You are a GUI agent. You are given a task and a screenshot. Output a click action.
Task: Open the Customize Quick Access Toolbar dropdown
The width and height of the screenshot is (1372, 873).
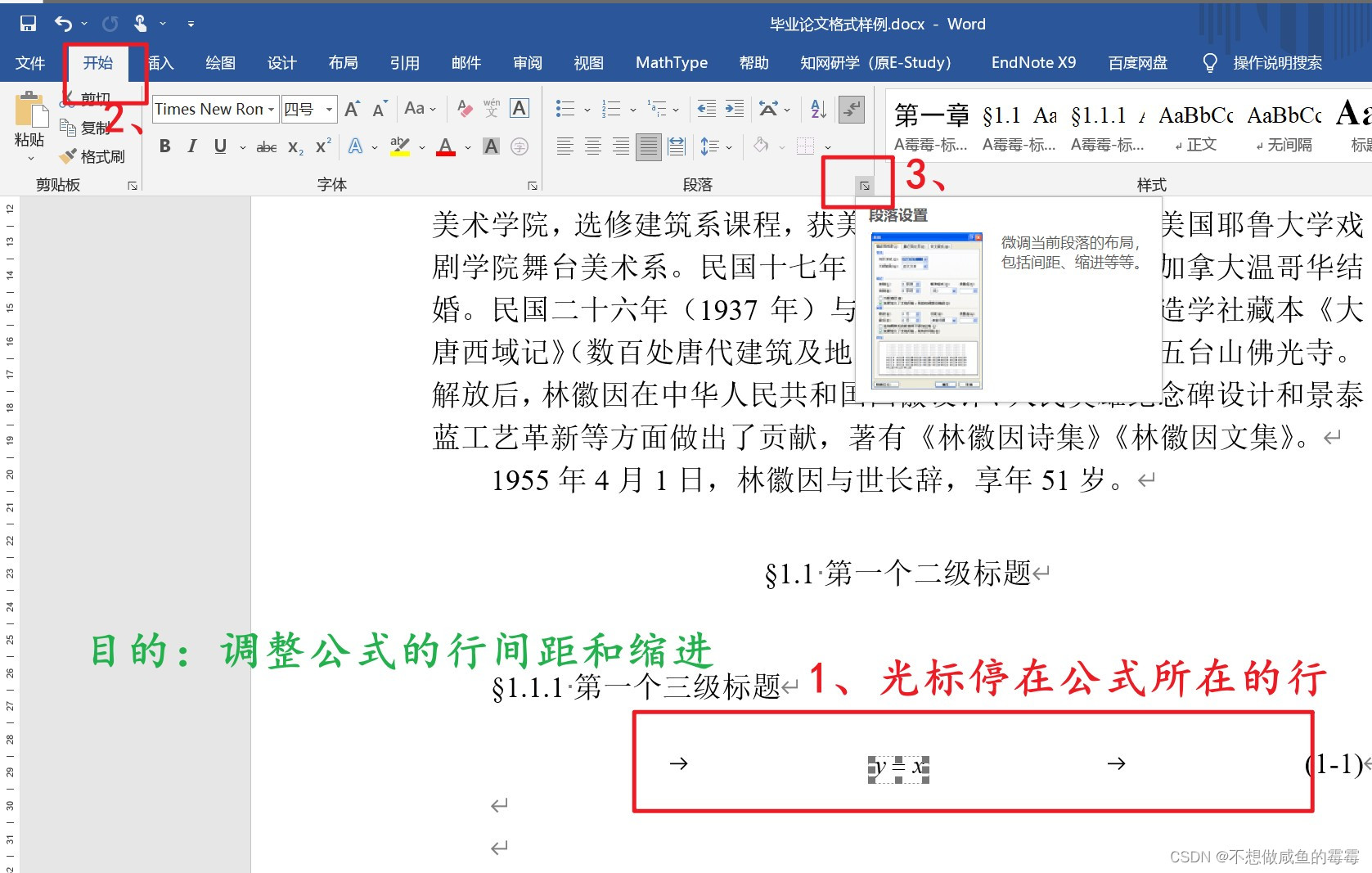click(x=190, y=24)
